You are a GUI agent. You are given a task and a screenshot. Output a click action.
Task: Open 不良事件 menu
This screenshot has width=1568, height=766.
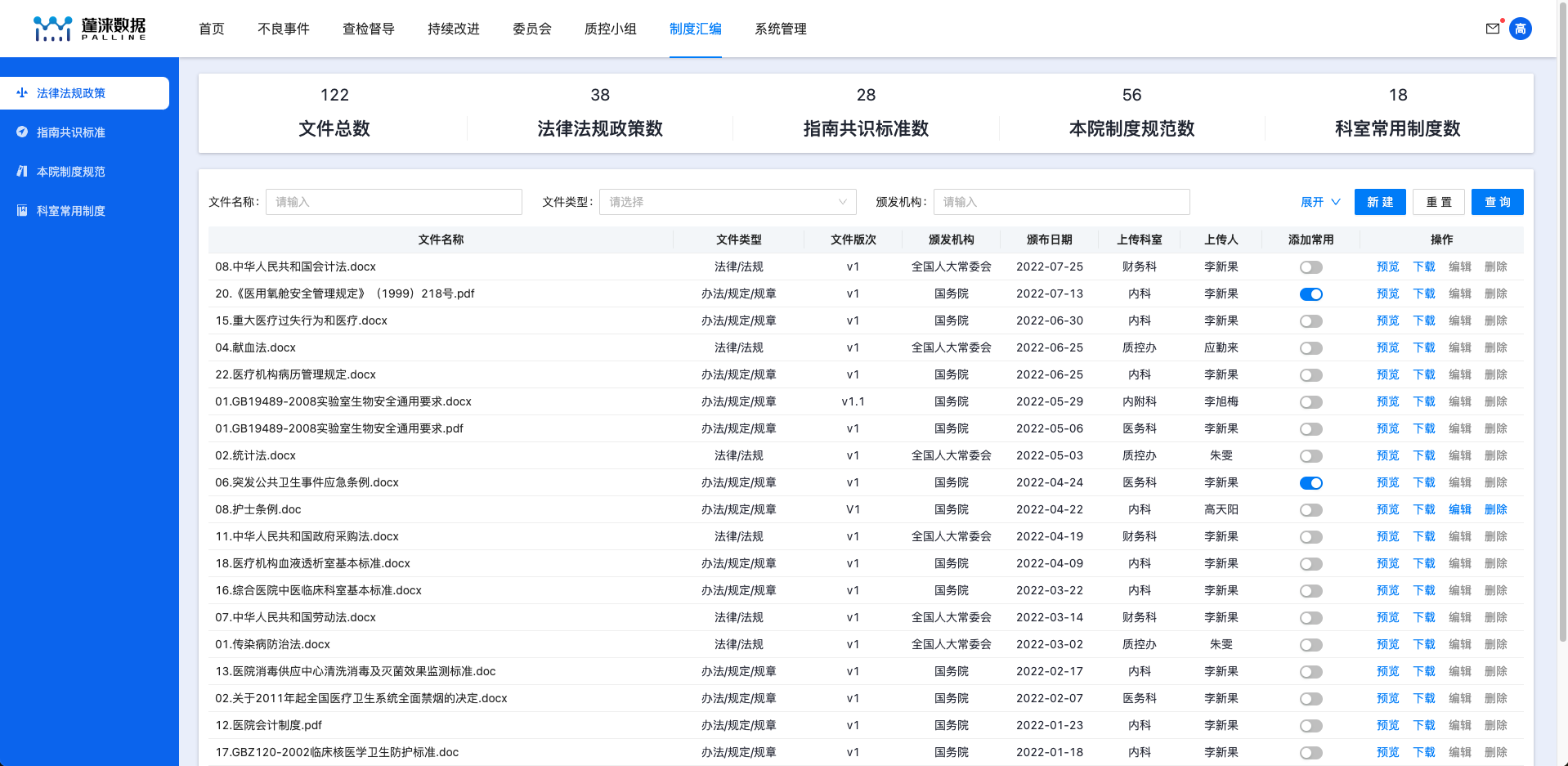284,29
